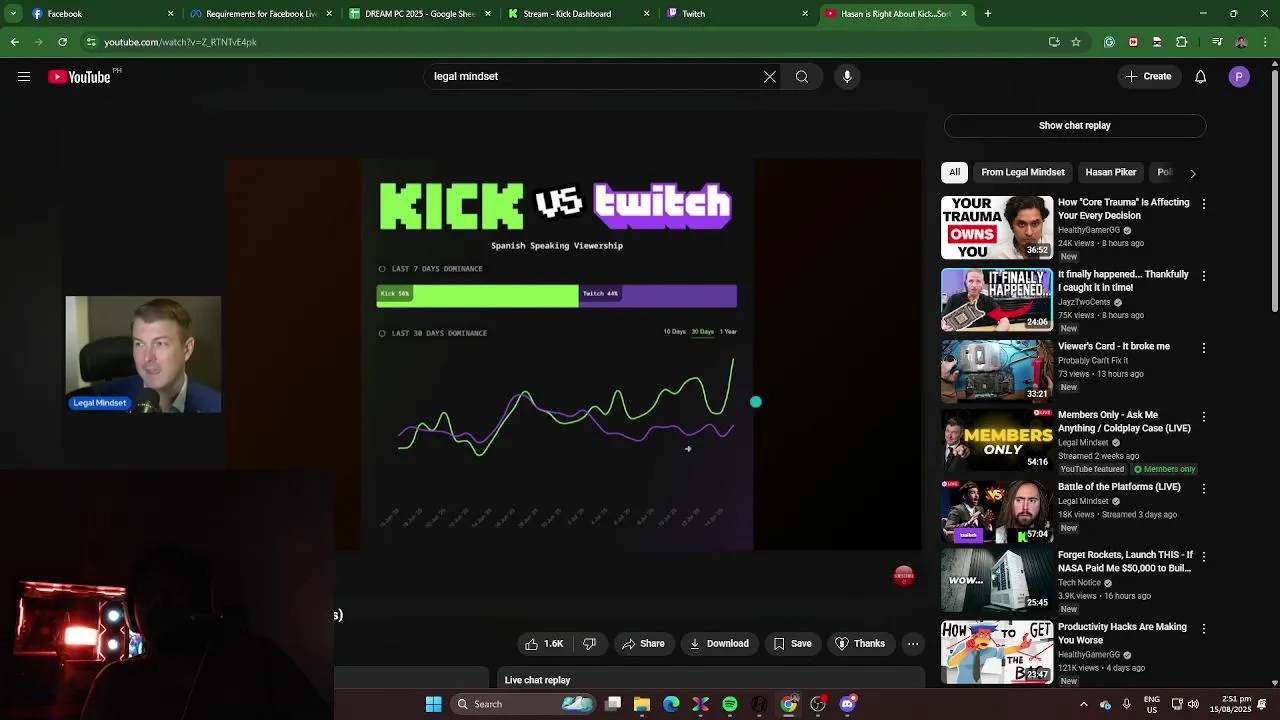Open YouTube notifications bell
The width and height of the screenshot is (1280, 720).
[x=1200, y=77]
